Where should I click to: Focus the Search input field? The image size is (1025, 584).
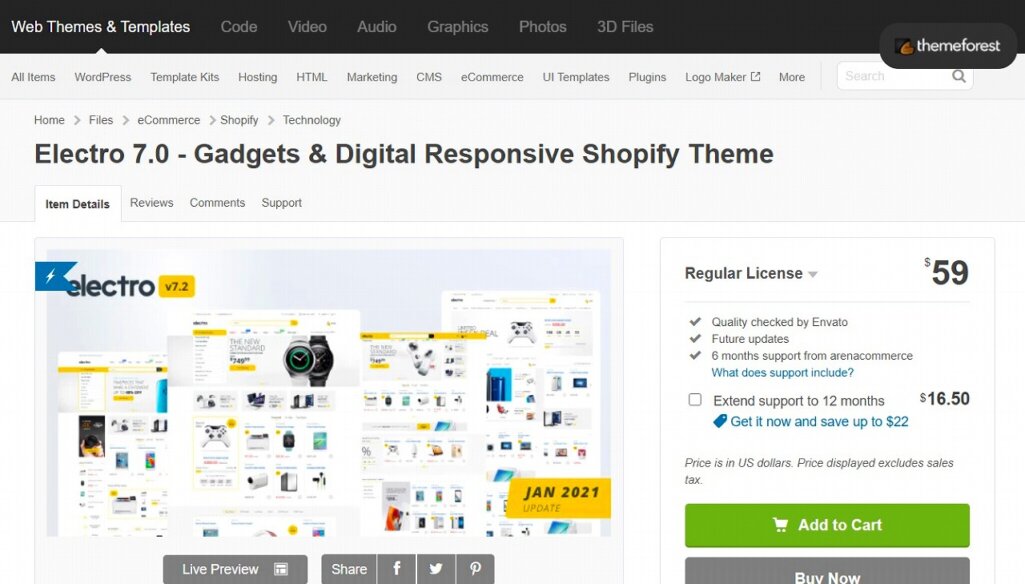pyautogui.click(x=893, y=76)
